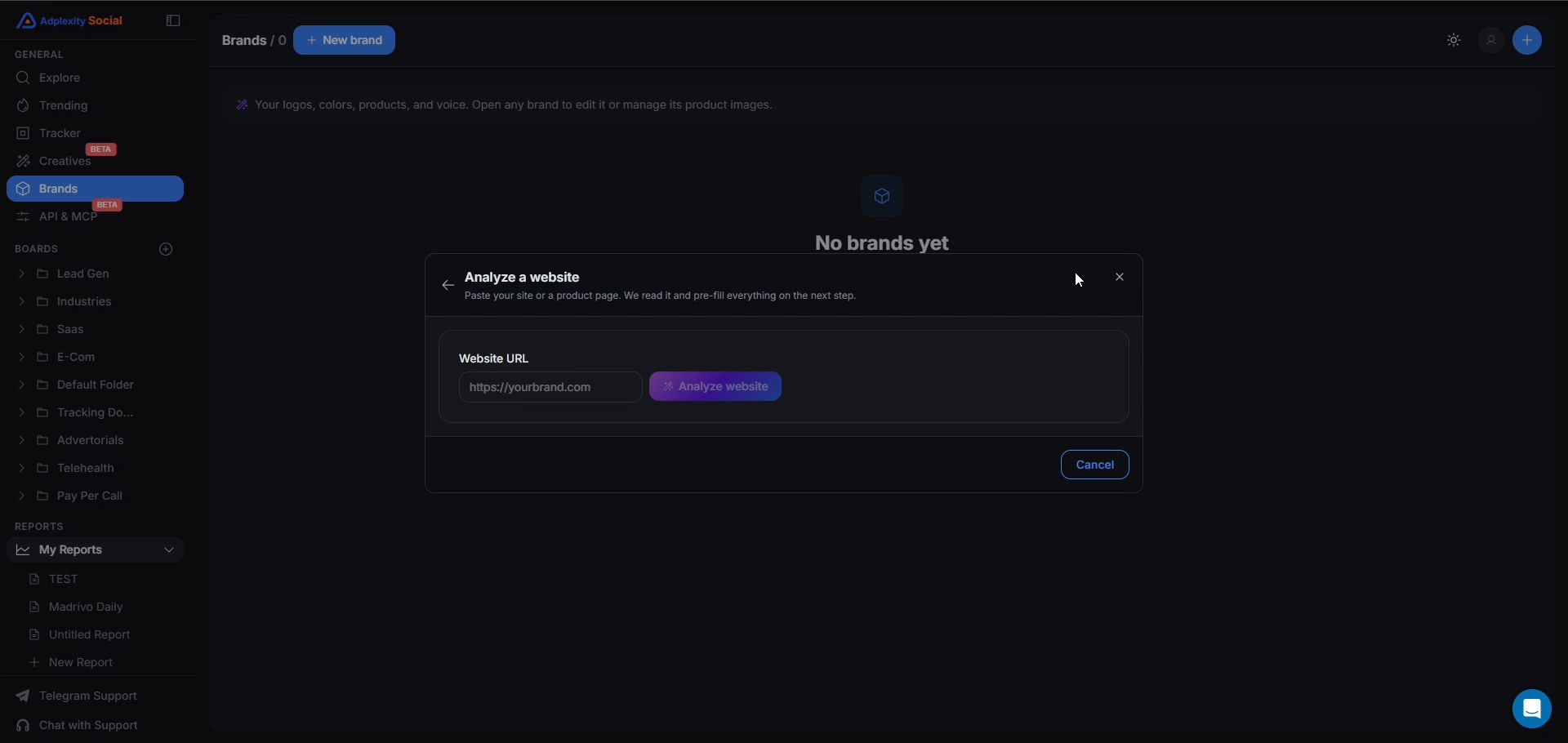Screen dimensions: 1568x743
Task: Expand the Industries board folder
Action: pyautogui.click(x=21, y=301)
